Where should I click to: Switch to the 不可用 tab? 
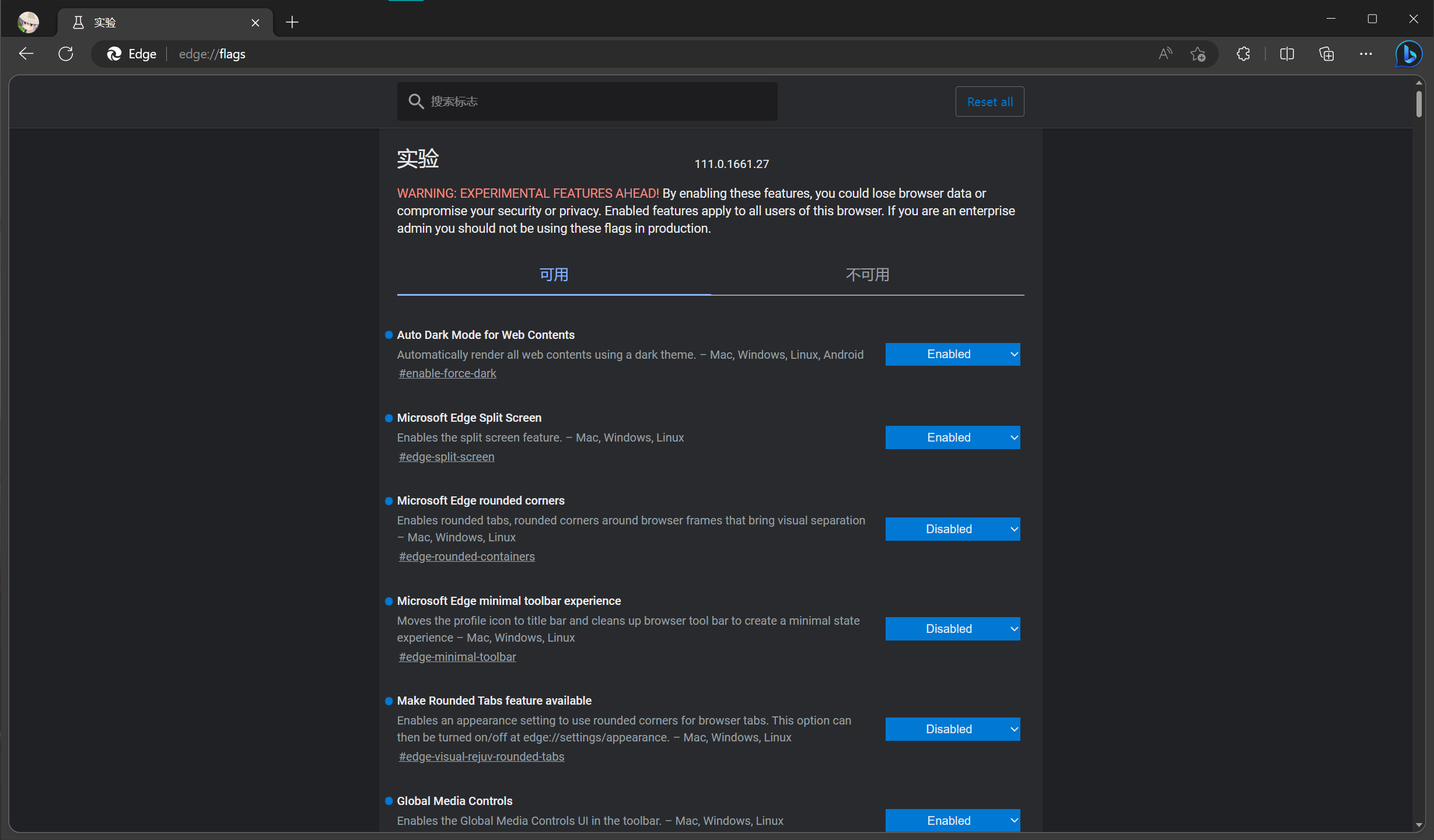click(867, 274)
